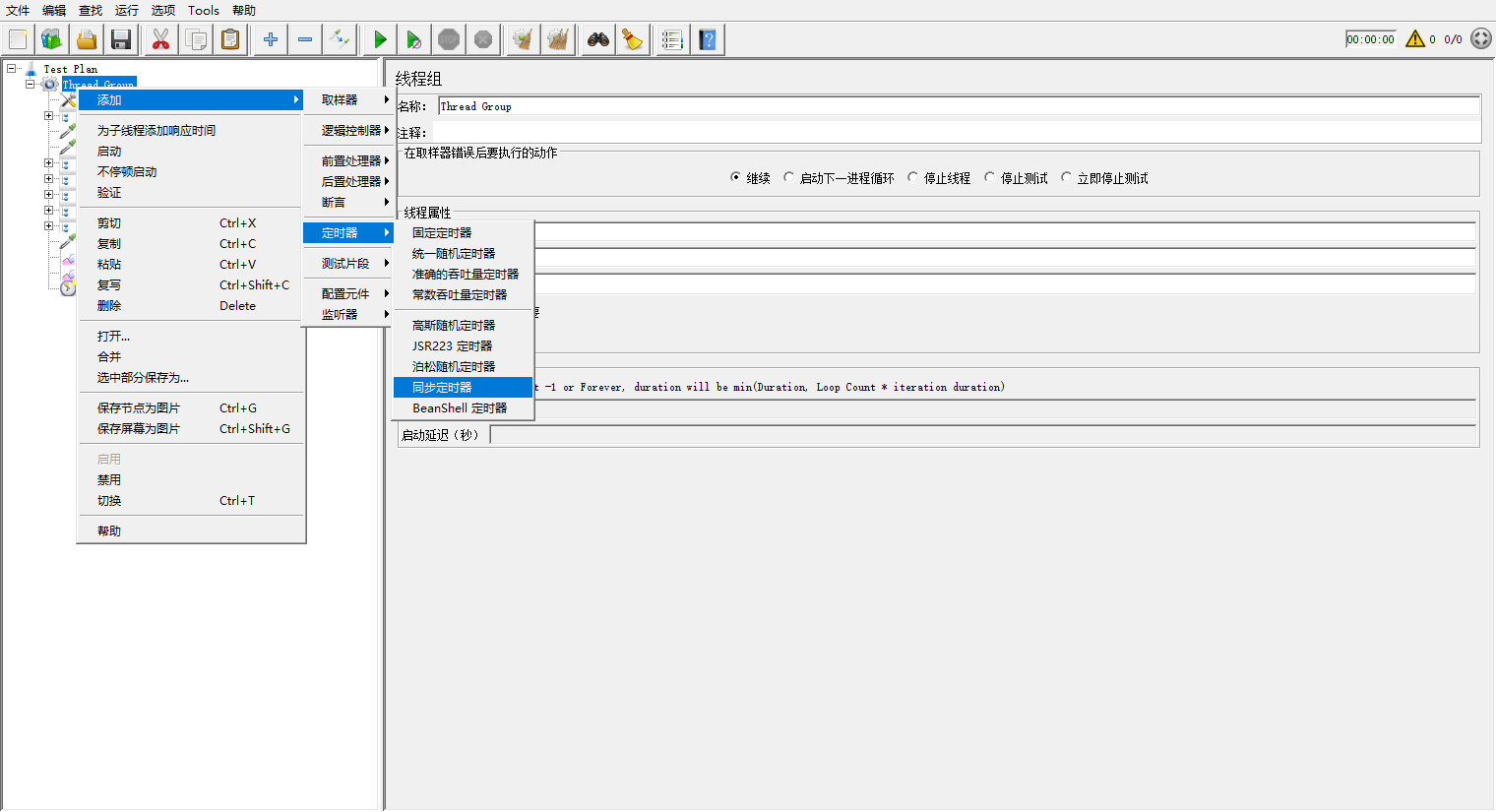The width and height of the screenshot is (1496, 812).
Task: Choose JSR223 定时器 from submenu
Action: (463, 345)
